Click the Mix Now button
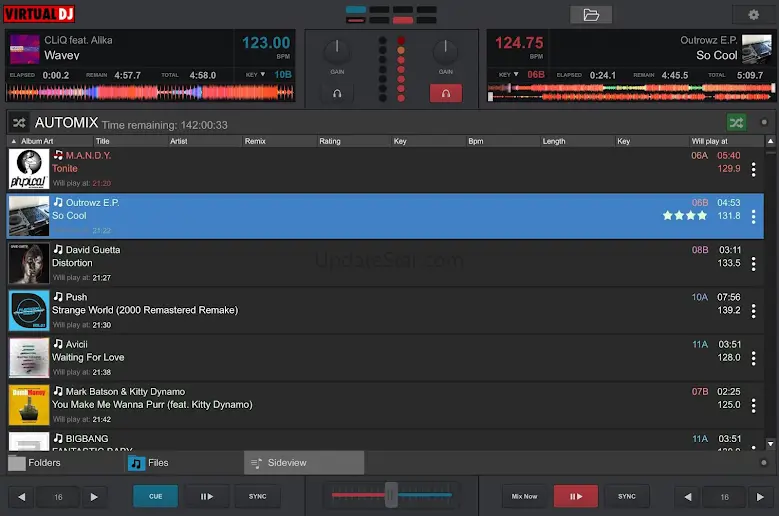The width and height of the screenshot is (779, 516). click(524, 496)
